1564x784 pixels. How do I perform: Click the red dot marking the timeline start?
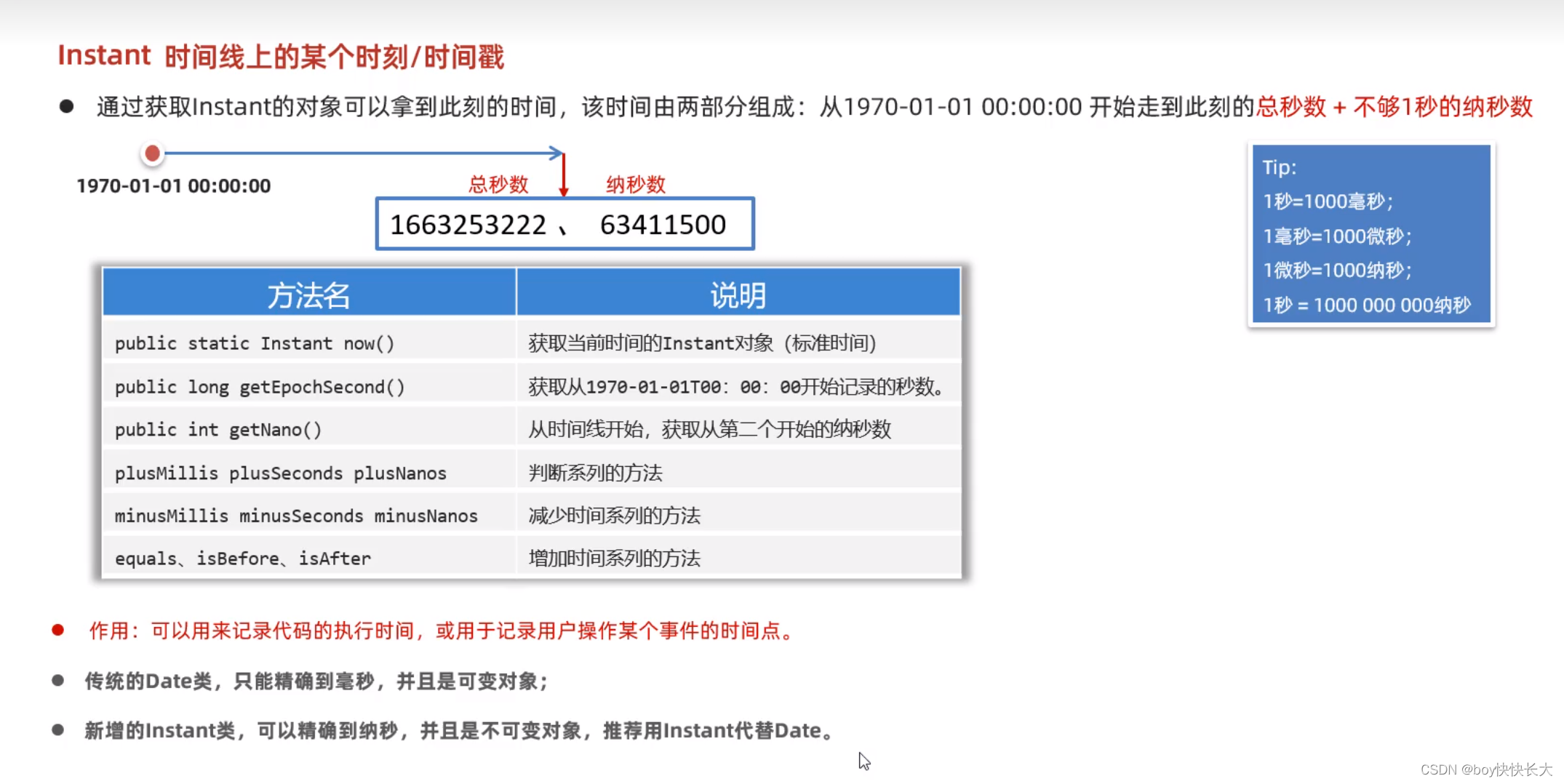152,153
